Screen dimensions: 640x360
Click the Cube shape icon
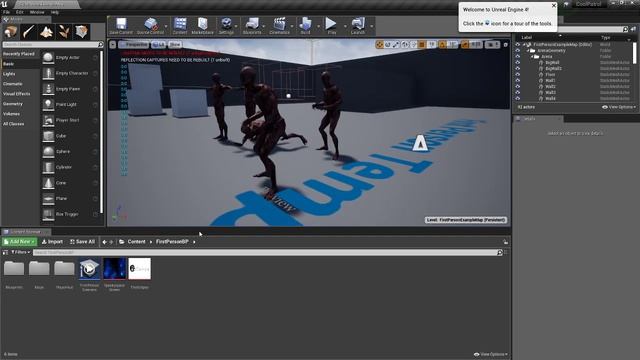pos(48,136)
